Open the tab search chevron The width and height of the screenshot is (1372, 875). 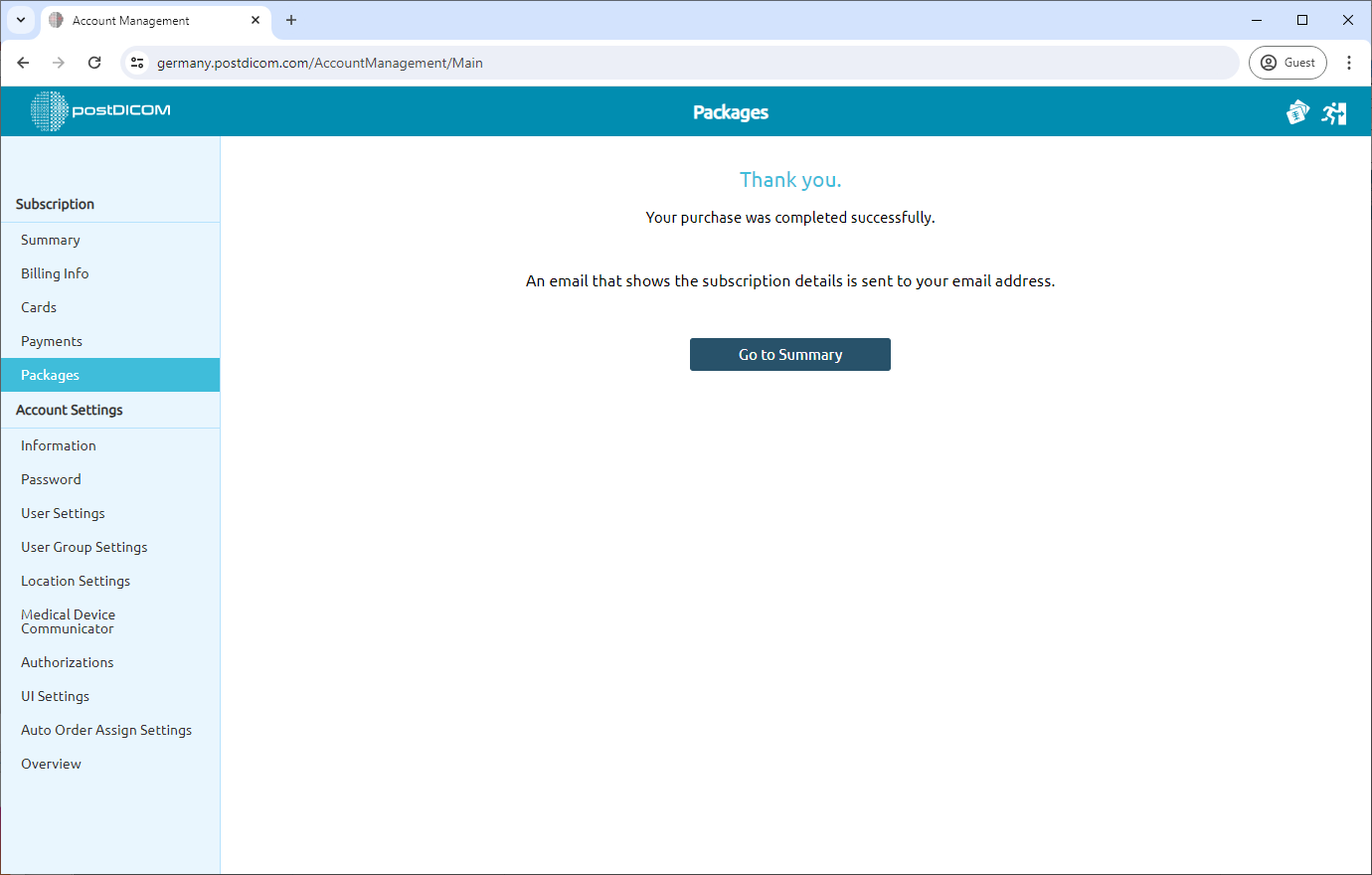click(x=21, y=20)
